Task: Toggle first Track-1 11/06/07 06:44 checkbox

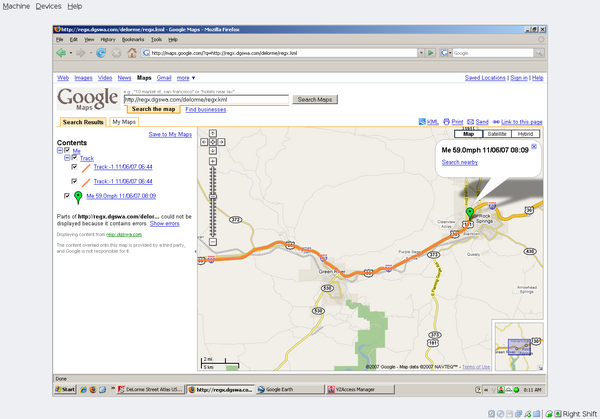Action: 74,167
